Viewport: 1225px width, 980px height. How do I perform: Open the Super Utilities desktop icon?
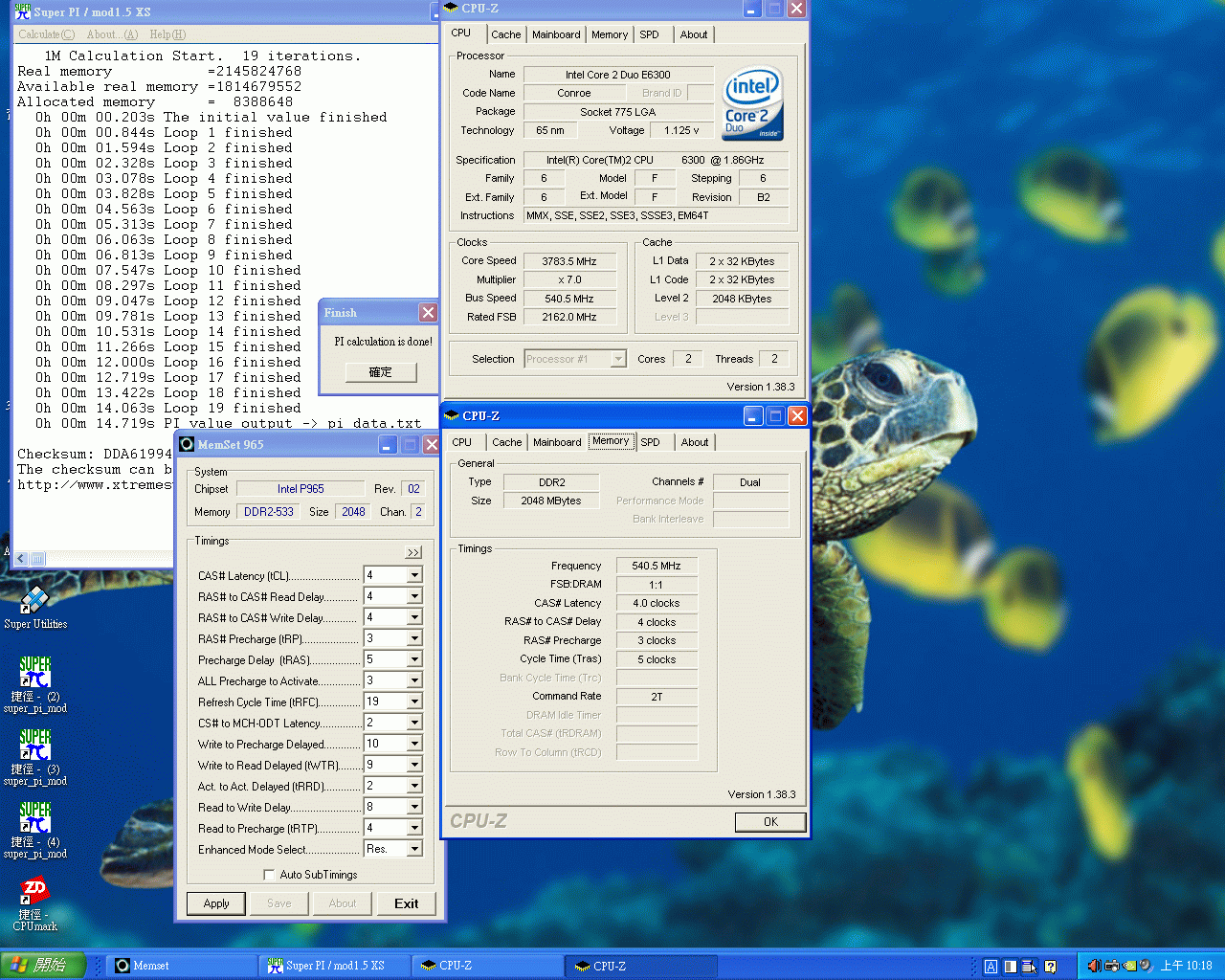pyautogui.click(x=35, y=607)
